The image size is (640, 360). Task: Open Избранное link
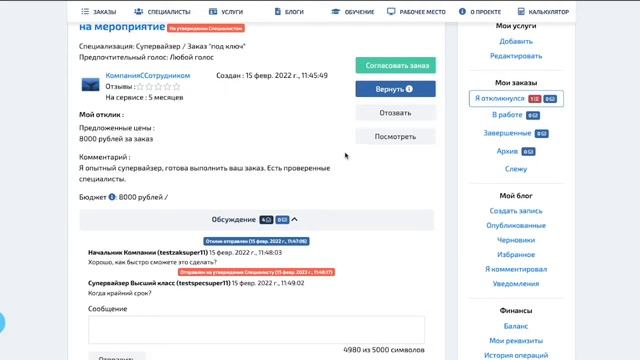tap(516, 255)
